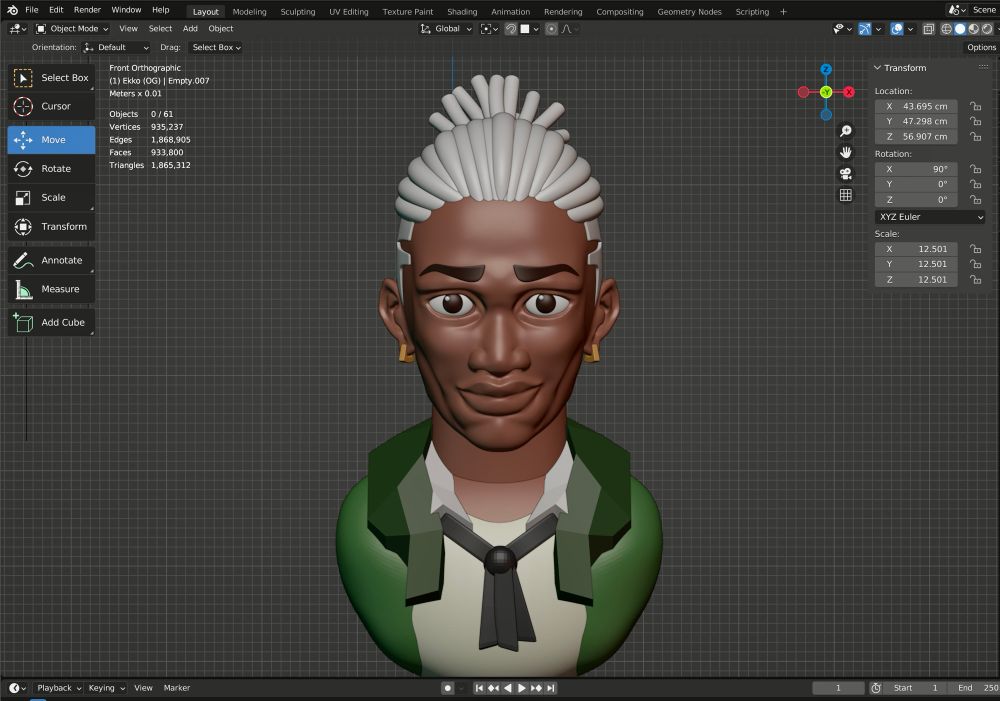
Task: Switch to Geometry Nodes workspace tab
Action: coord(689,11)
